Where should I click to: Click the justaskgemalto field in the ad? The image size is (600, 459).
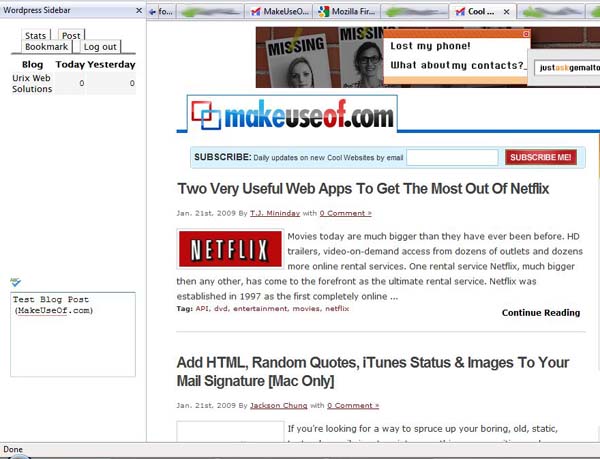[567, 68]
